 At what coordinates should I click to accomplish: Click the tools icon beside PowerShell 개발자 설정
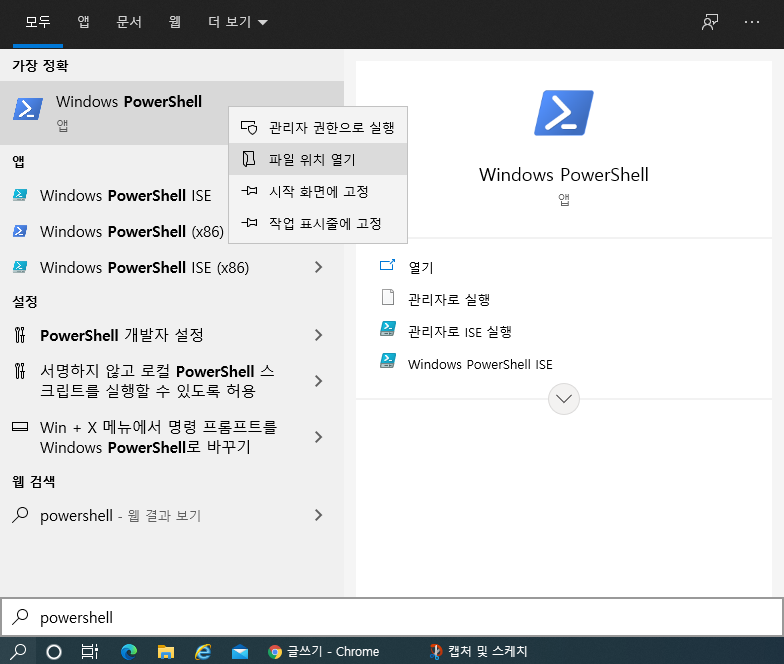(20, 334)
